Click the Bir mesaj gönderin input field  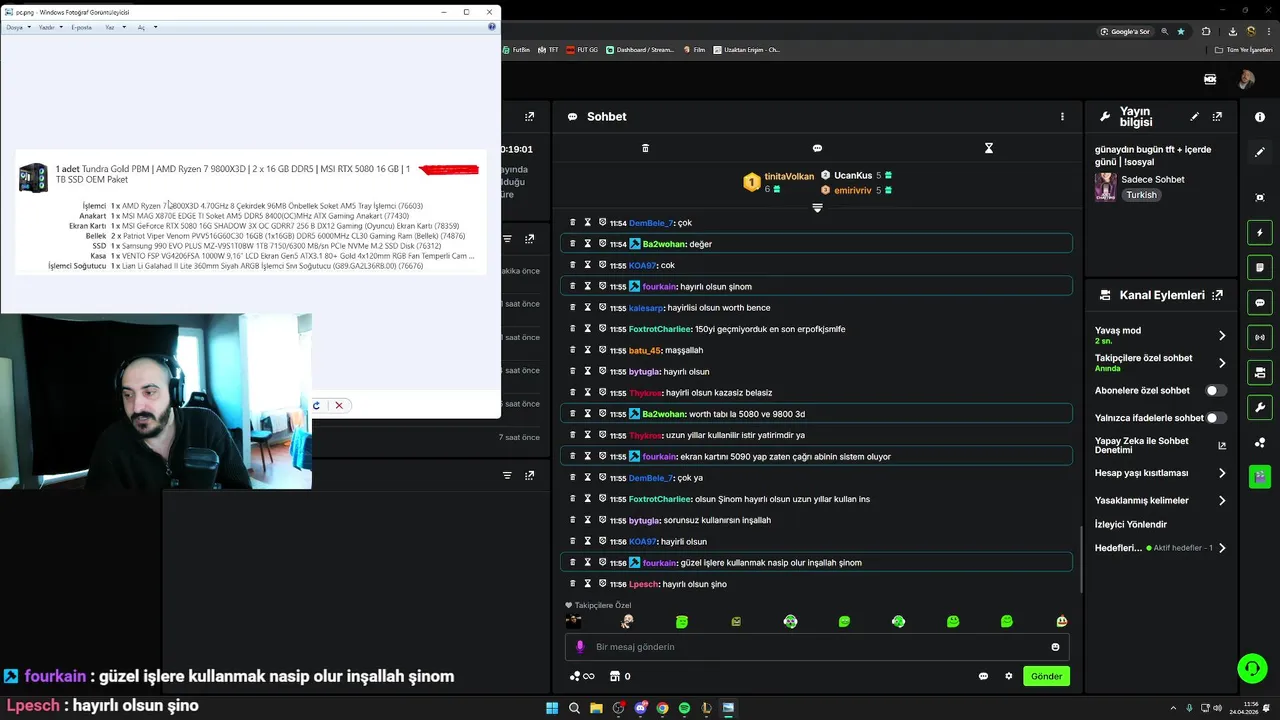click(x=815, y=647)
